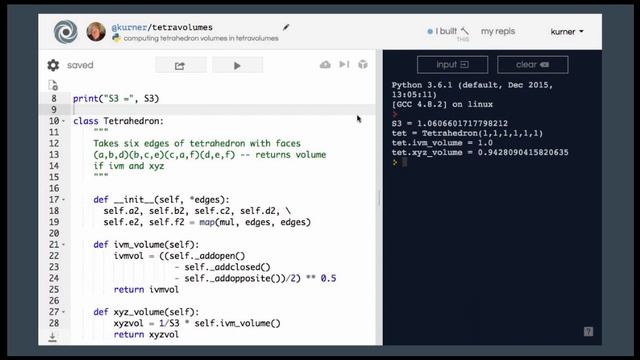The height and width of the screenshot is (360, 640).
Task: Click 'class Tetrahedron:' text on line 10
Action: (x=118, y=121)
